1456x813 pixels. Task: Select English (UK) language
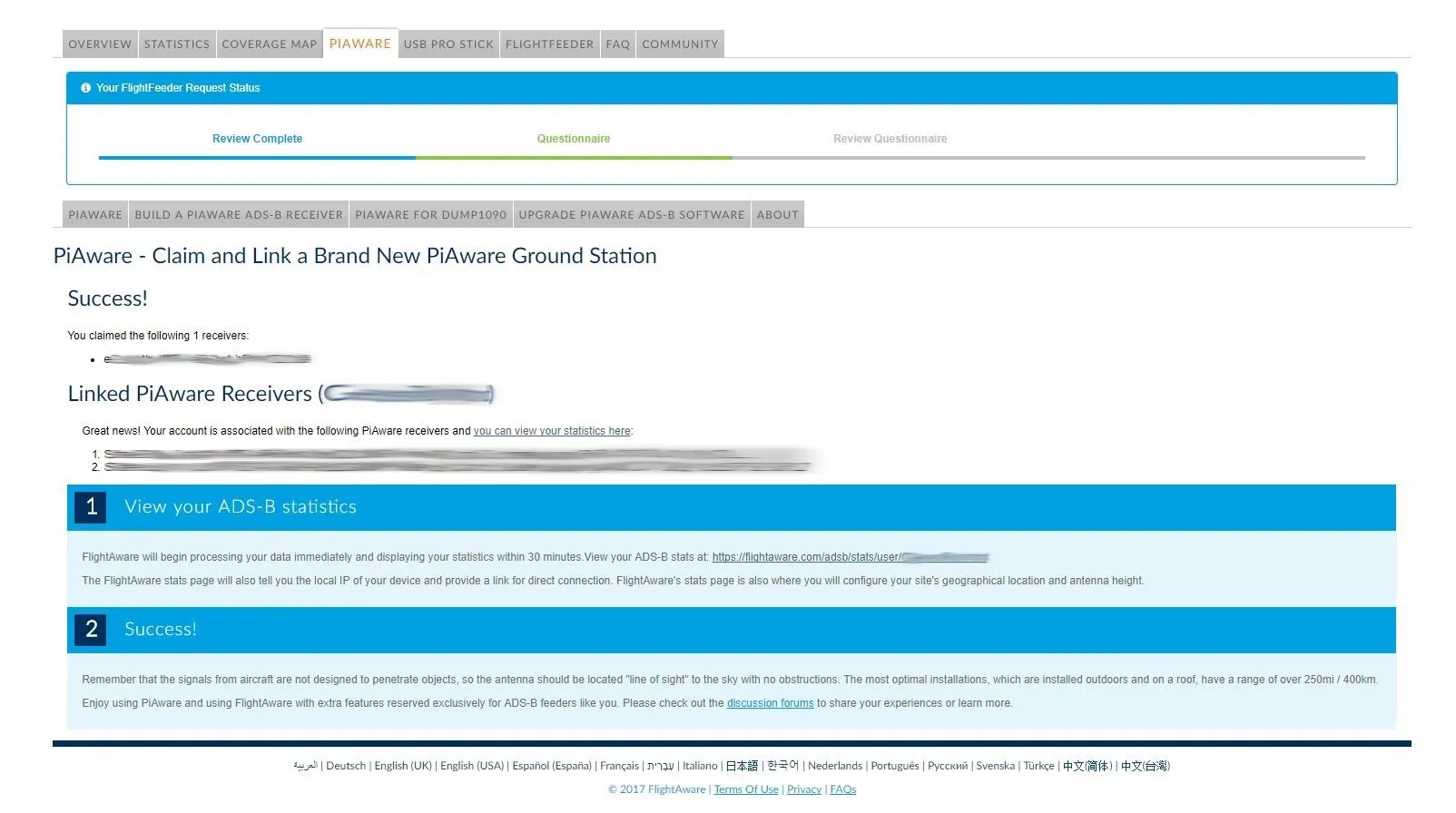click(x=403, y=766)
